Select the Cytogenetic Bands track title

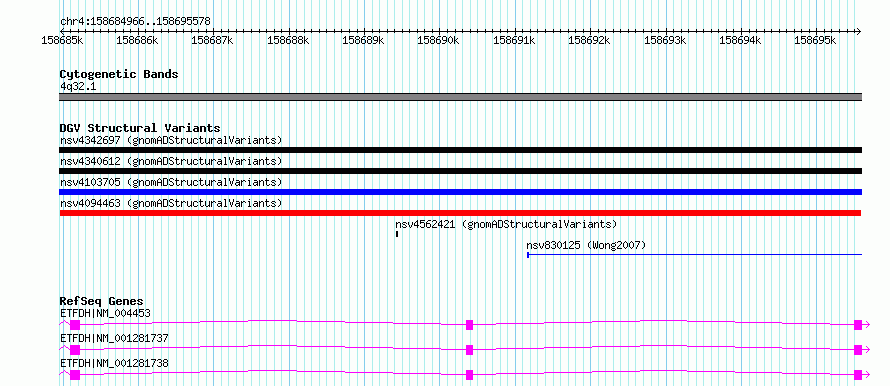point(119,74)
